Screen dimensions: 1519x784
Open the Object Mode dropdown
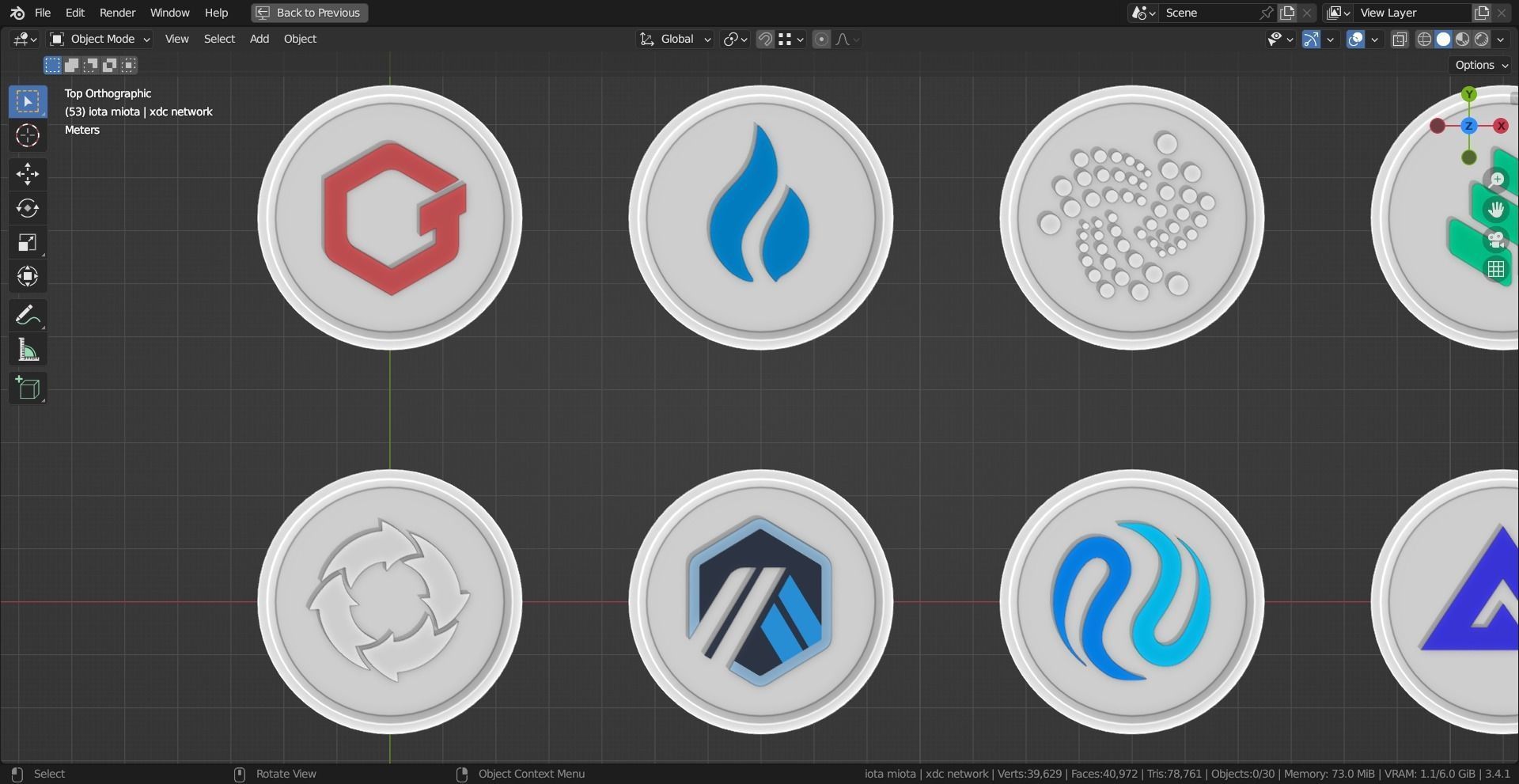(100, 39)
